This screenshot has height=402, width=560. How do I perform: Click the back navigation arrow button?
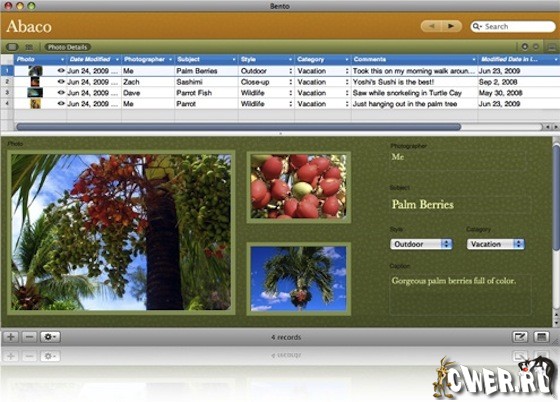pyautogui.click(x=431, y=26)
